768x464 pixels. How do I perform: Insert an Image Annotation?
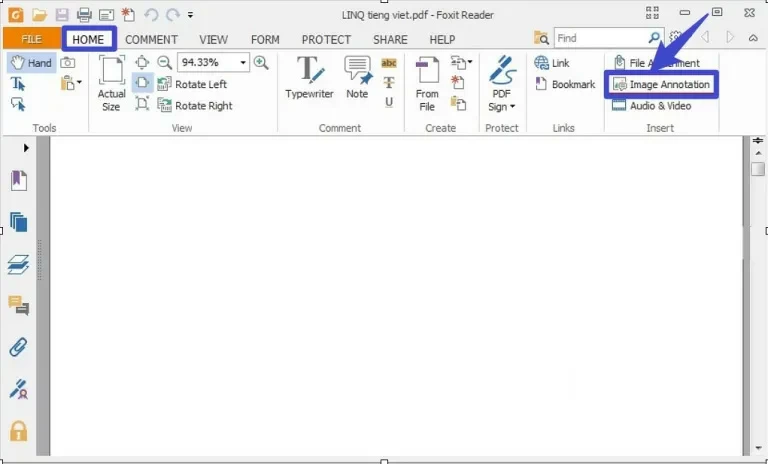(661, 84)
